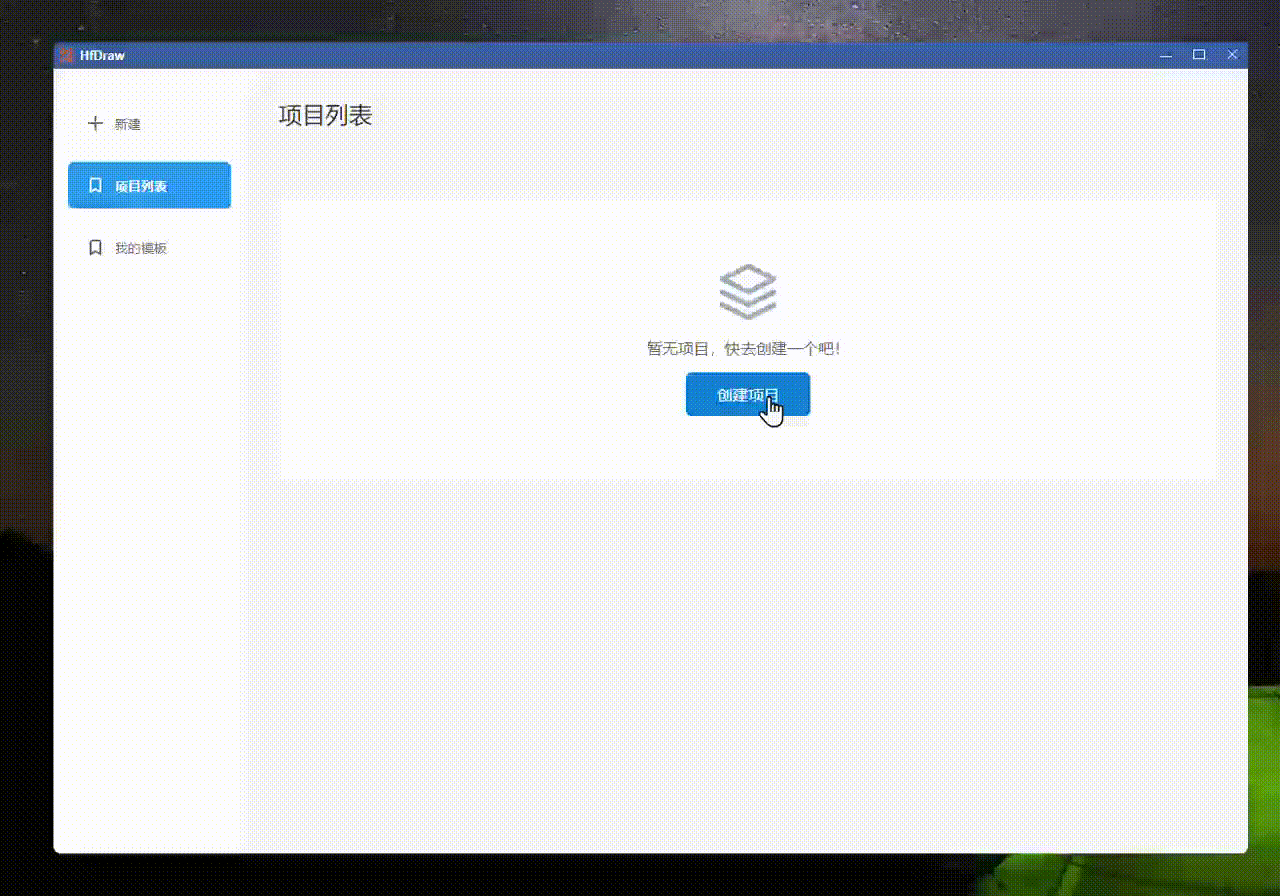
Task: Click the minimize icon in the title bar
Action: (x=1166, y=55)
